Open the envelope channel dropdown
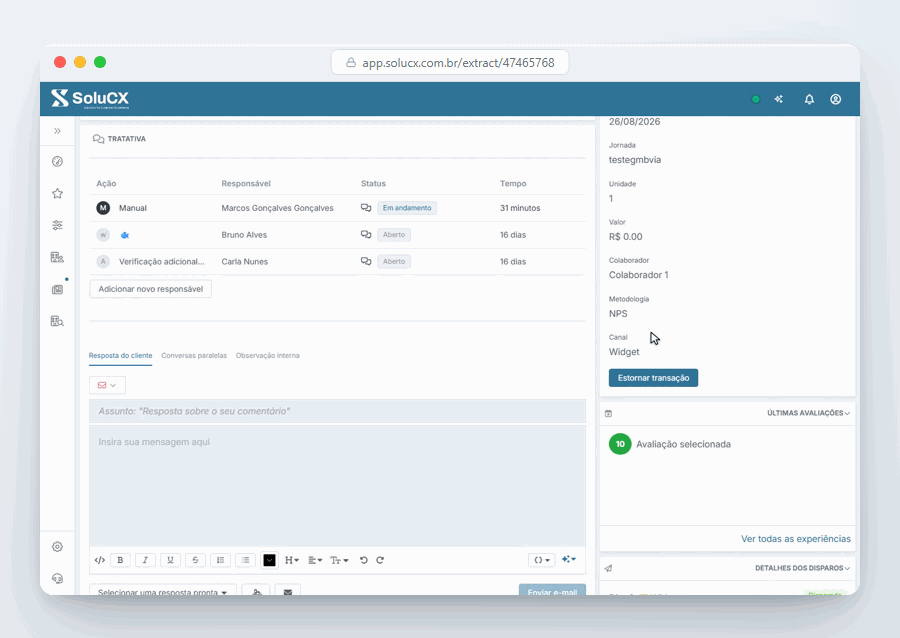Viewport: 900px width, 638px height. pyautogui.click(x=107, y=385)
